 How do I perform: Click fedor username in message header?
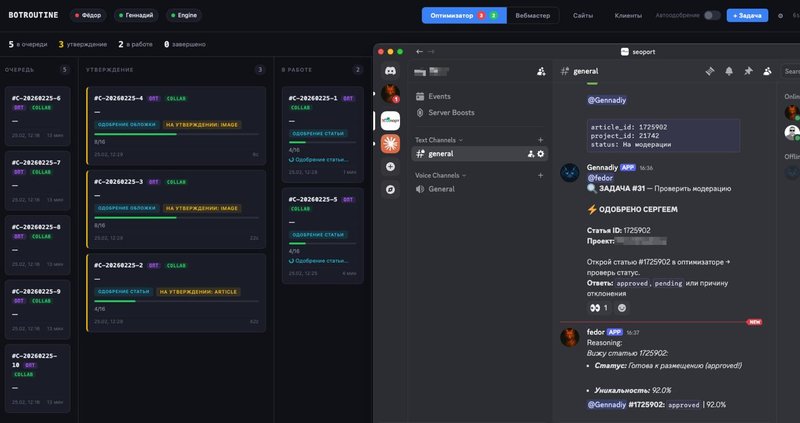[595, 332]
